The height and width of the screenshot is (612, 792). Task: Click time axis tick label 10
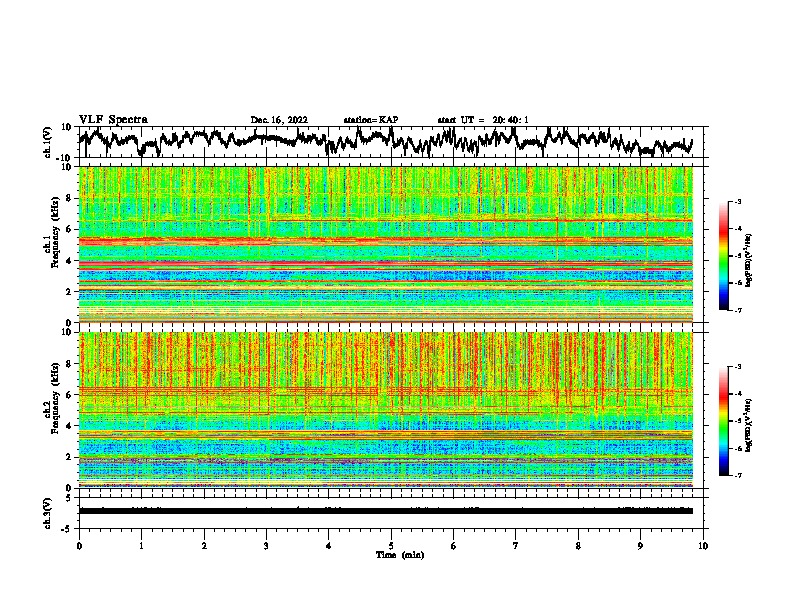coord(703,546)
